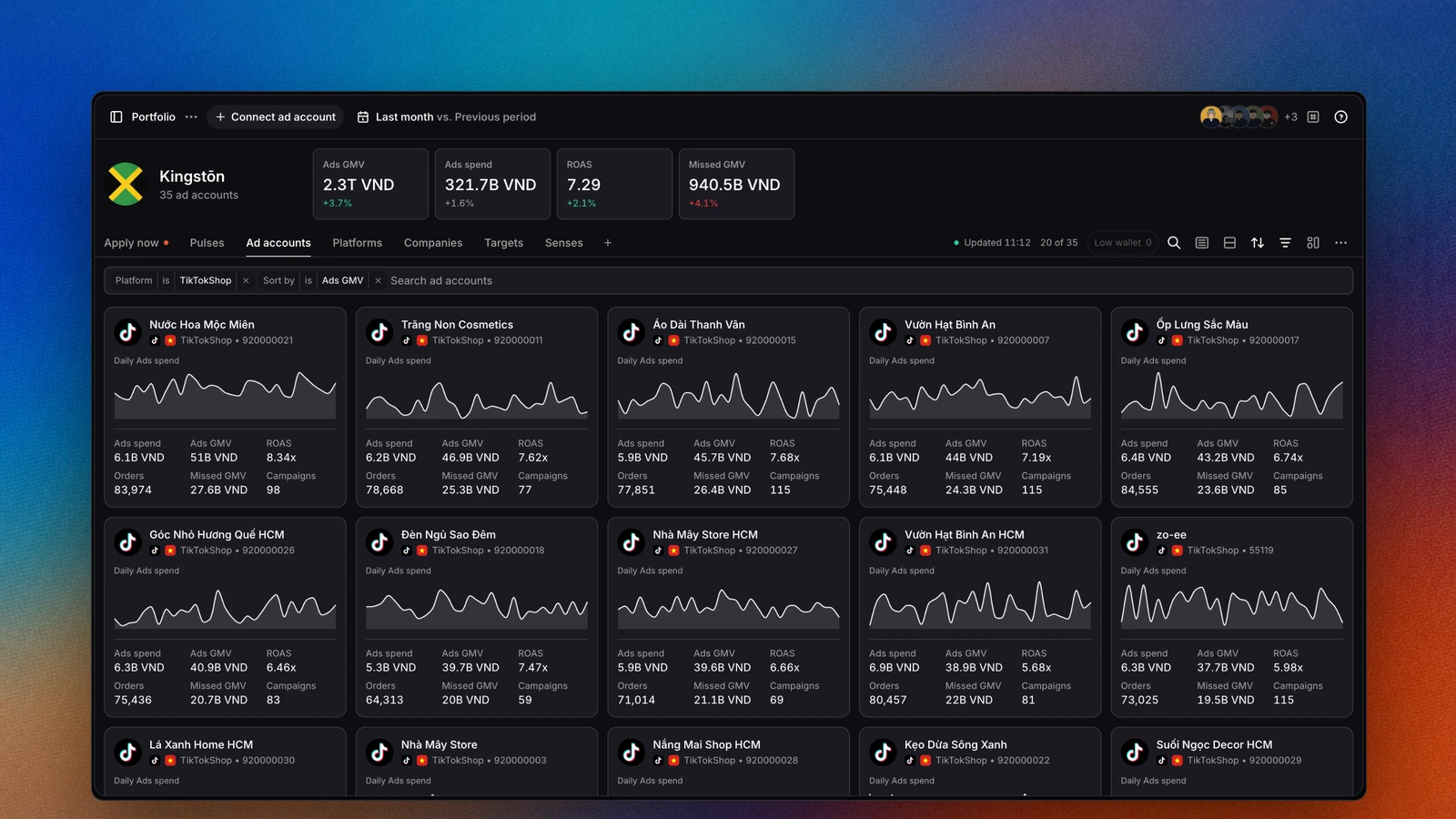Open the Ốp Lưng Sắc Màu account title
The width and height of the screenshot is (1456, 819).
pyautogui.click(x=1202, y=325)
